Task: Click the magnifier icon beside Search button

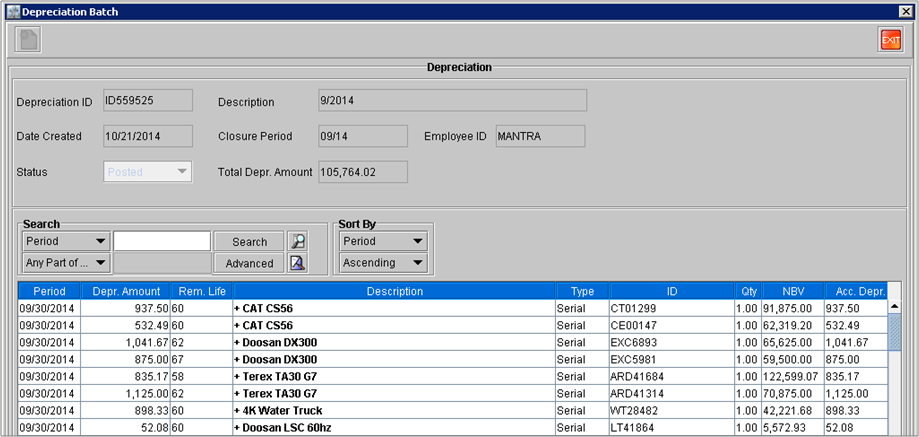Action: coord(297,241)
